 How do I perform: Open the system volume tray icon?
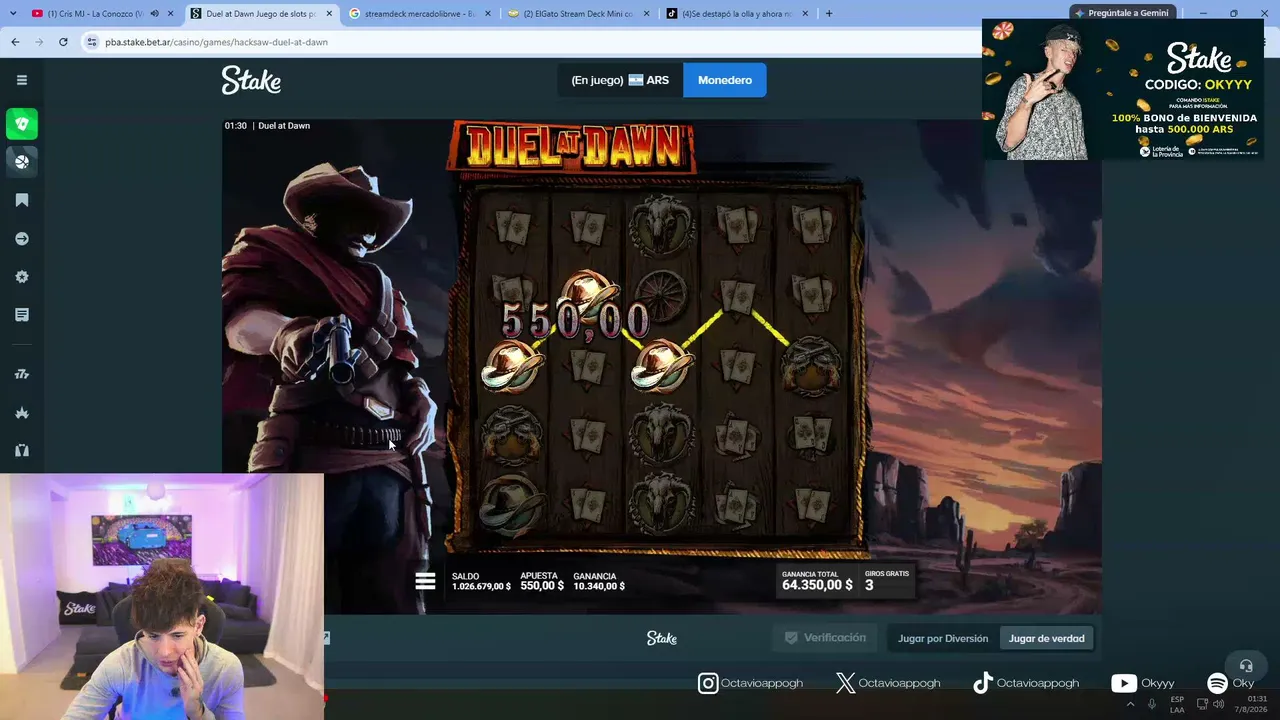pos(1219,704)
